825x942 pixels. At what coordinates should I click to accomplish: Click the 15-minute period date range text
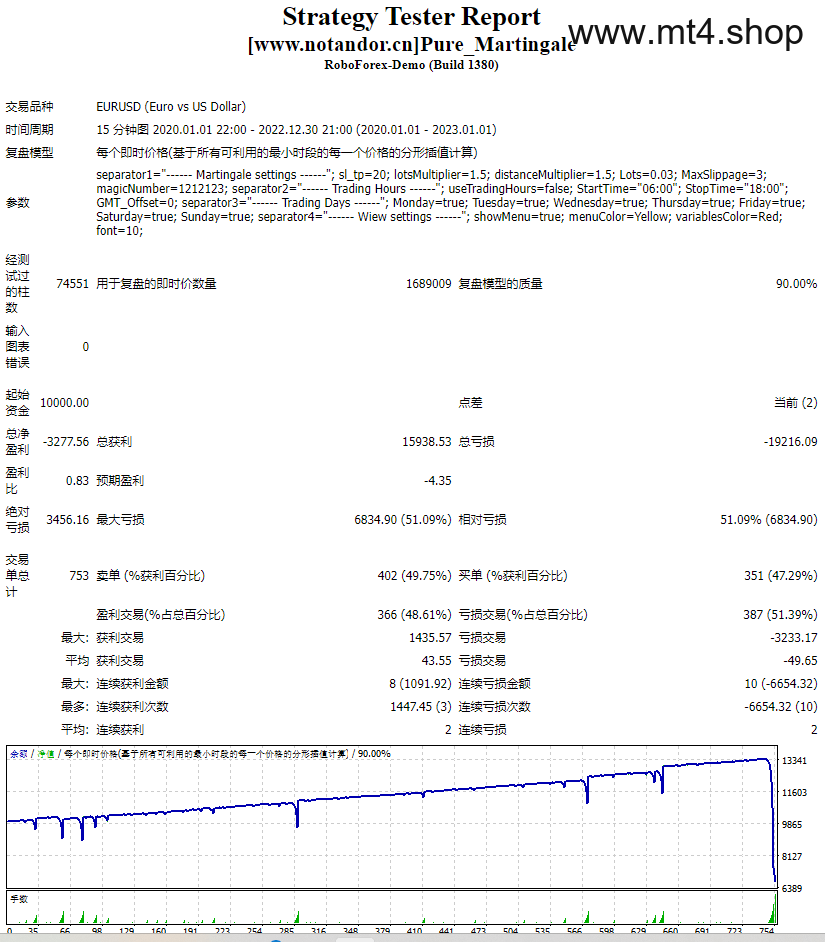click(x=296, y=130)
